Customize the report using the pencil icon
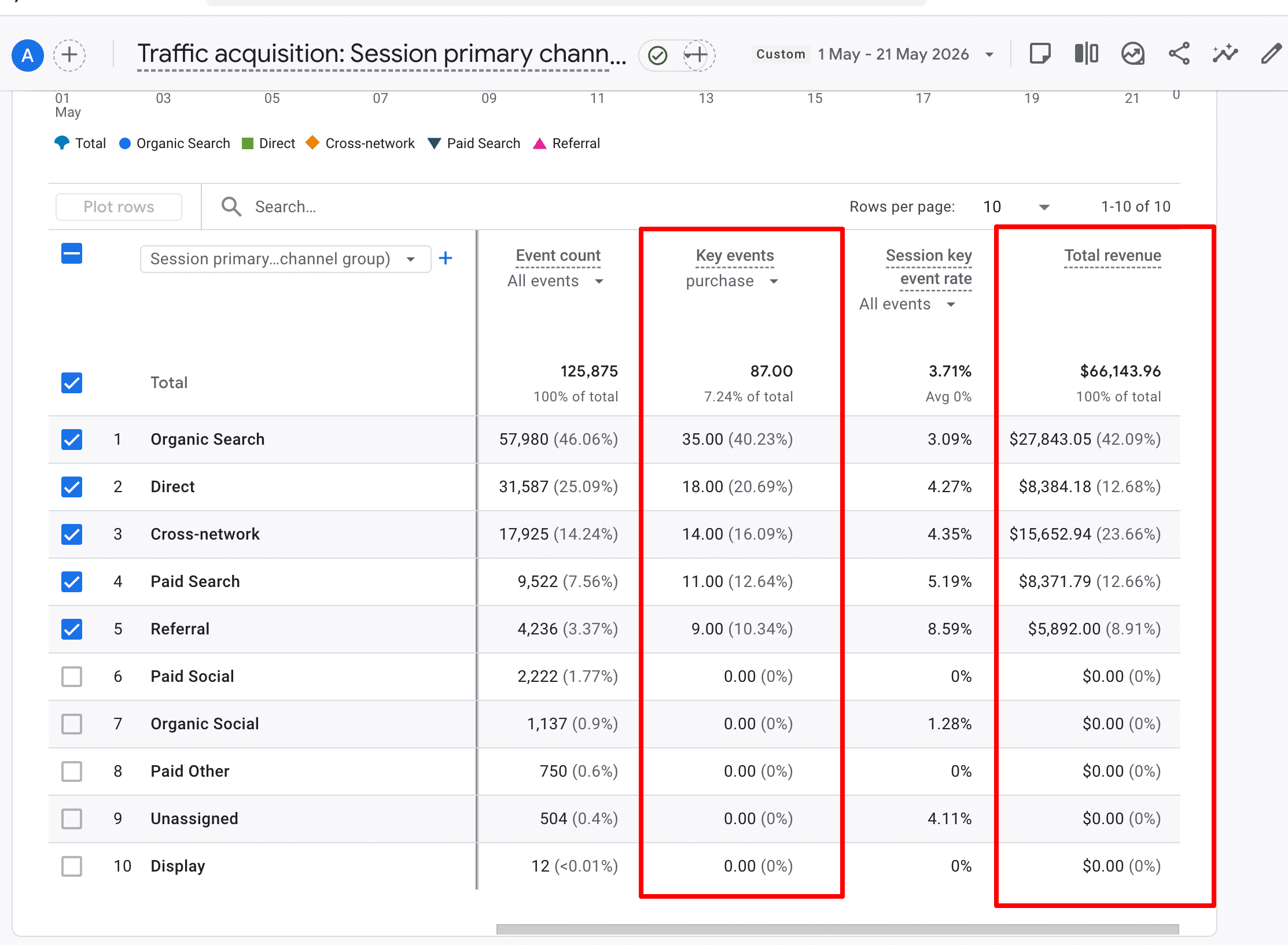 [1271, 54]
